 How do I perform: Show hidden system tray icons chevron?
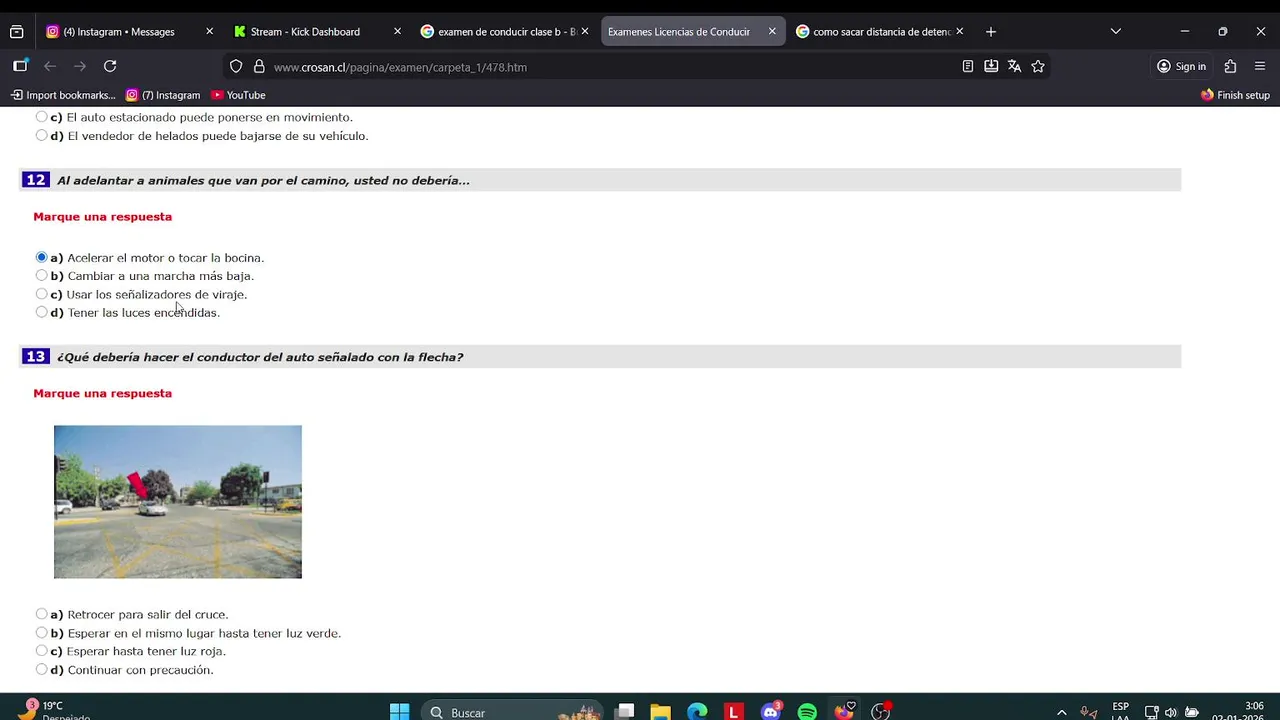pyautogui.click(x=1061, y=712)
